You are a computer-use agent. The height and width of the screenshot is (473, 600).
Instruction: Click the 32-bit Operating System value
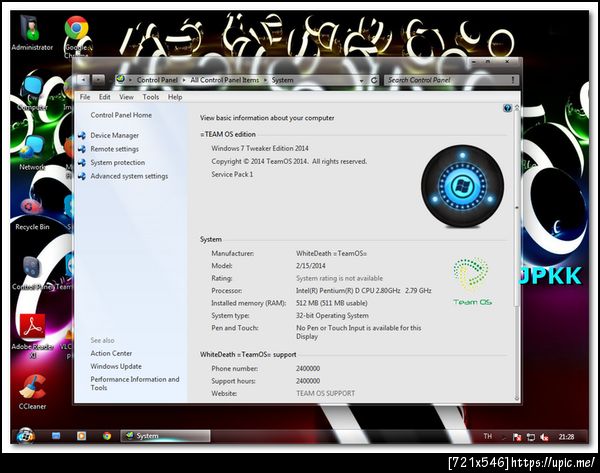(x=332, y=315)
